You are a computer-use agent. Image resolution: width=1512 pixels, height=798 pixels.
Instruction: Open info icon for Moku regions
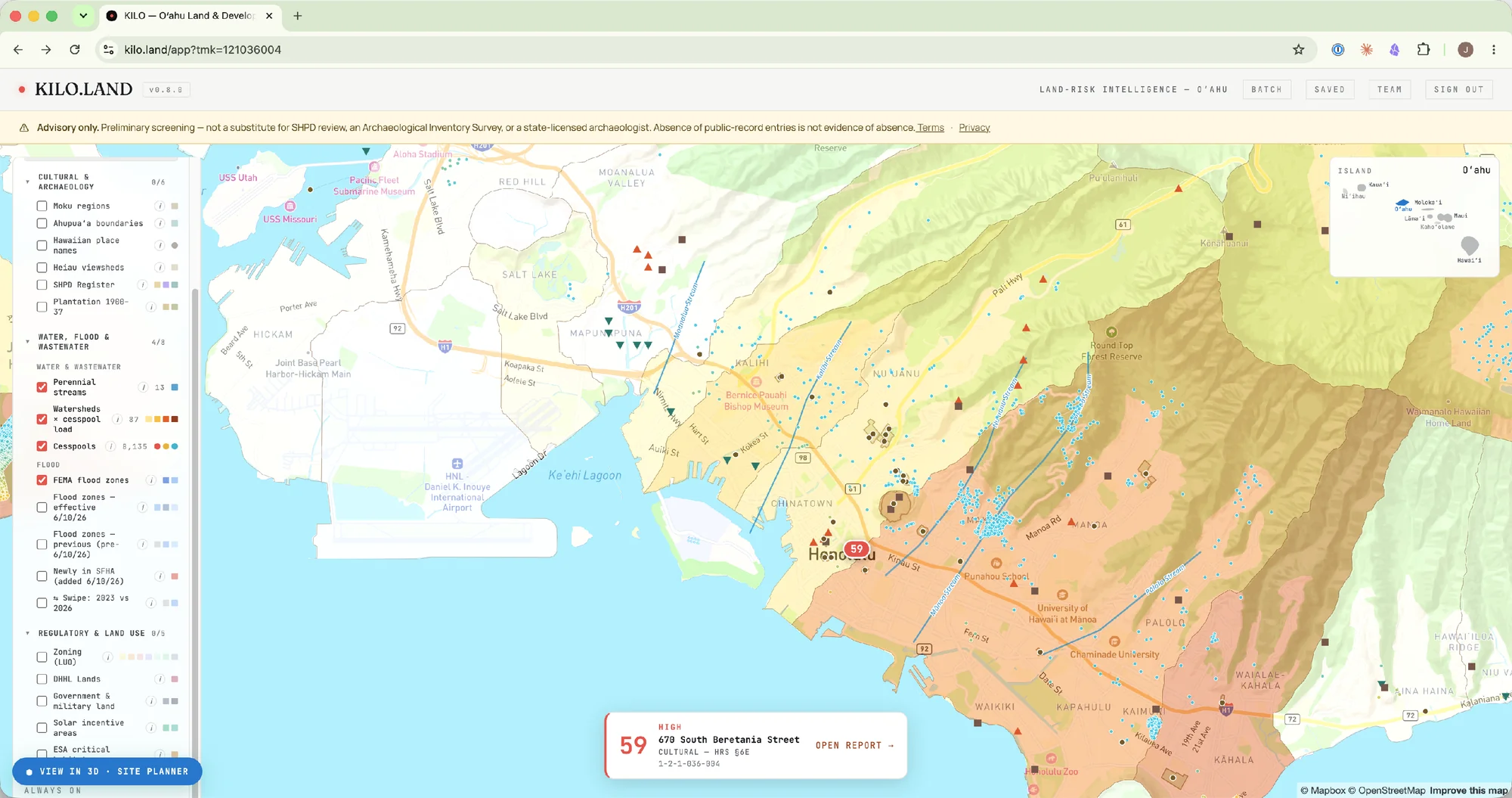[160, 206]
